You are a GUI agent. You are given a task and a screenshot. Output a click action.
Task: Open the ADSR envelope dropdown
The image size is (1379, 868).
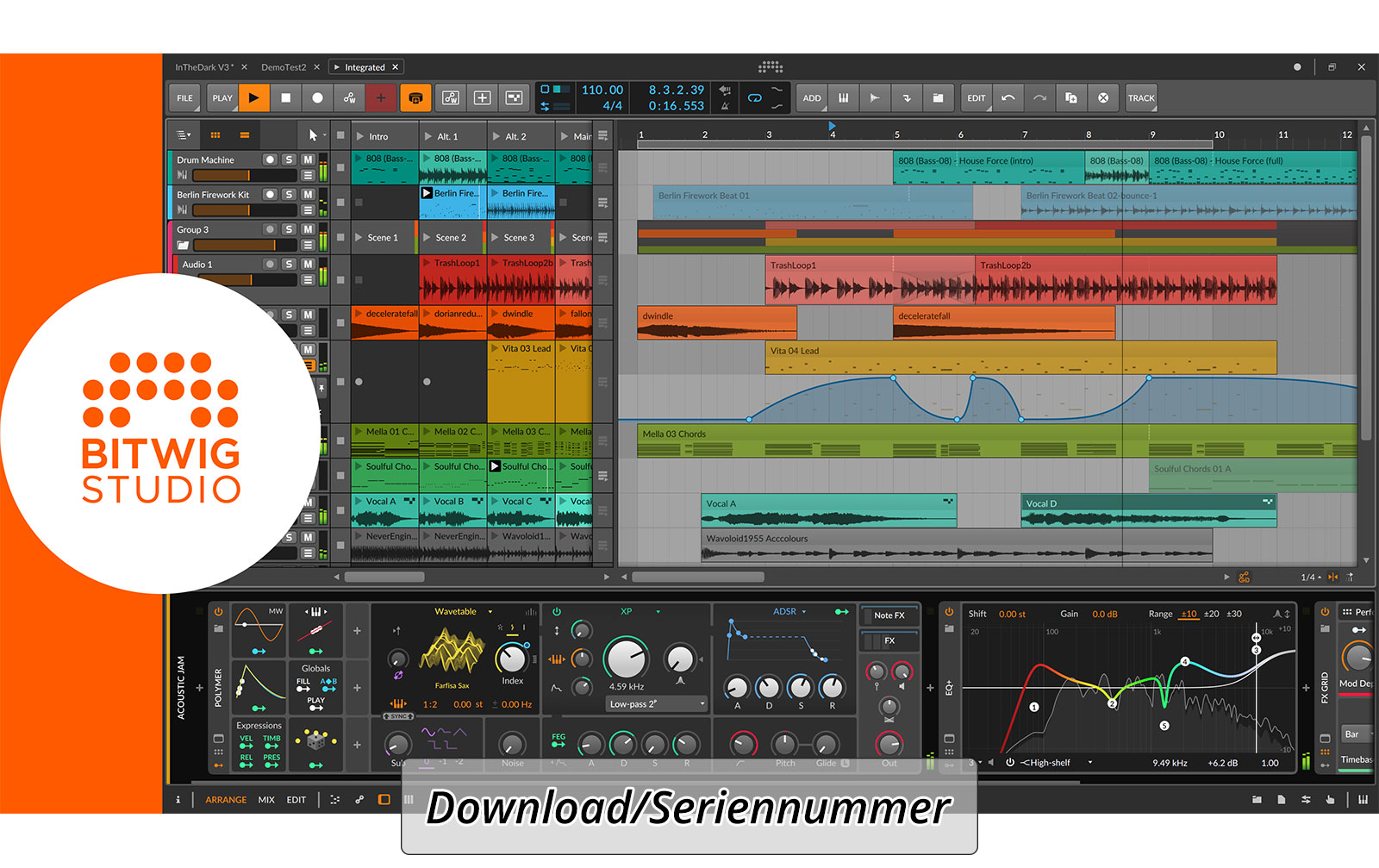790,612
